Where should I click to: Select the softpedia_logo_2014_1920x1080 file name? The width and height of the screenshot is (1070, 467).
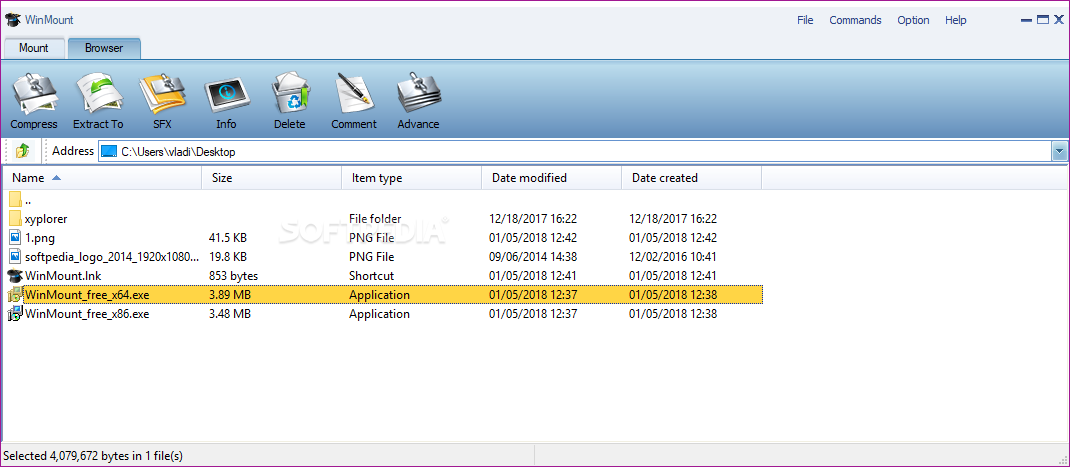click(113, 257)
